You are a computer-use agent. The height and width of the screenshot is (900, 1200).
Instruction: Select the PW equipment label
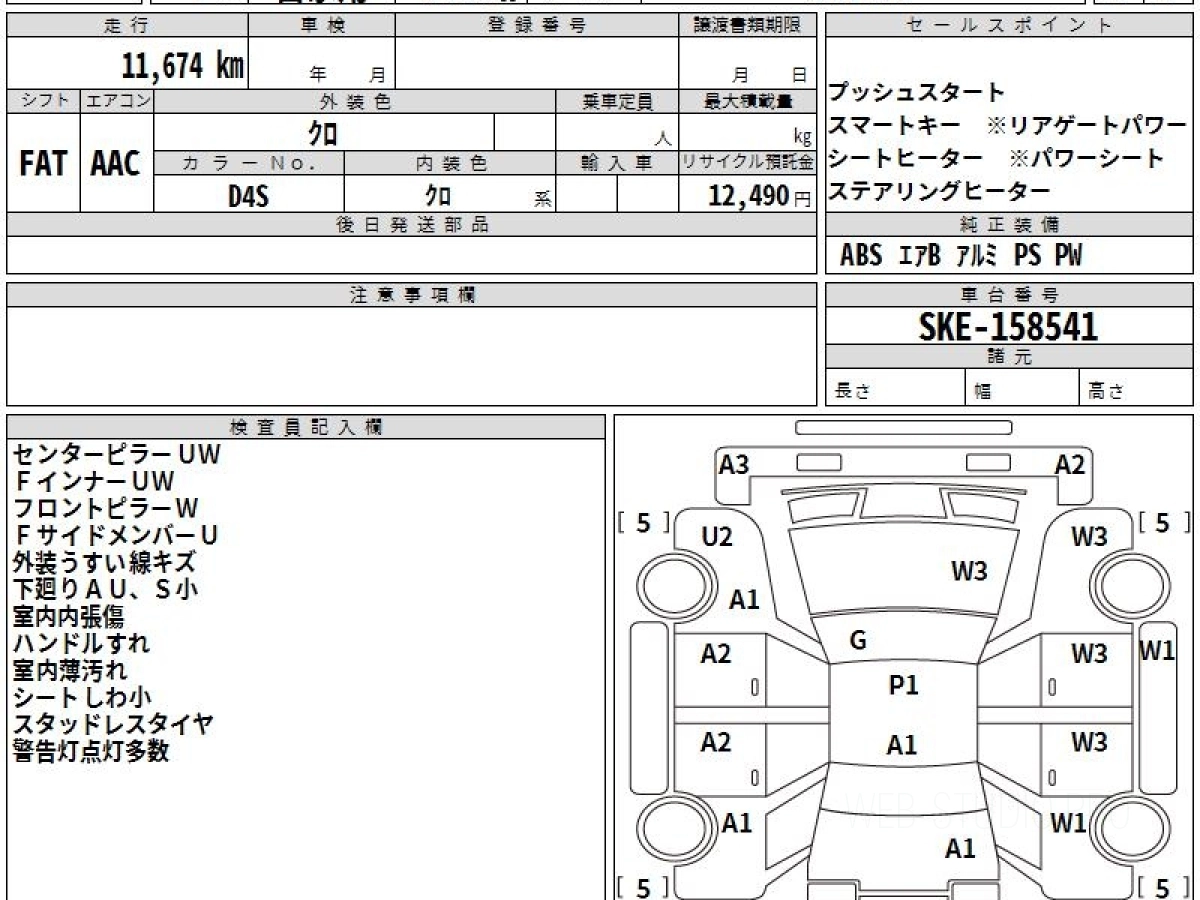click(1067, 256)
